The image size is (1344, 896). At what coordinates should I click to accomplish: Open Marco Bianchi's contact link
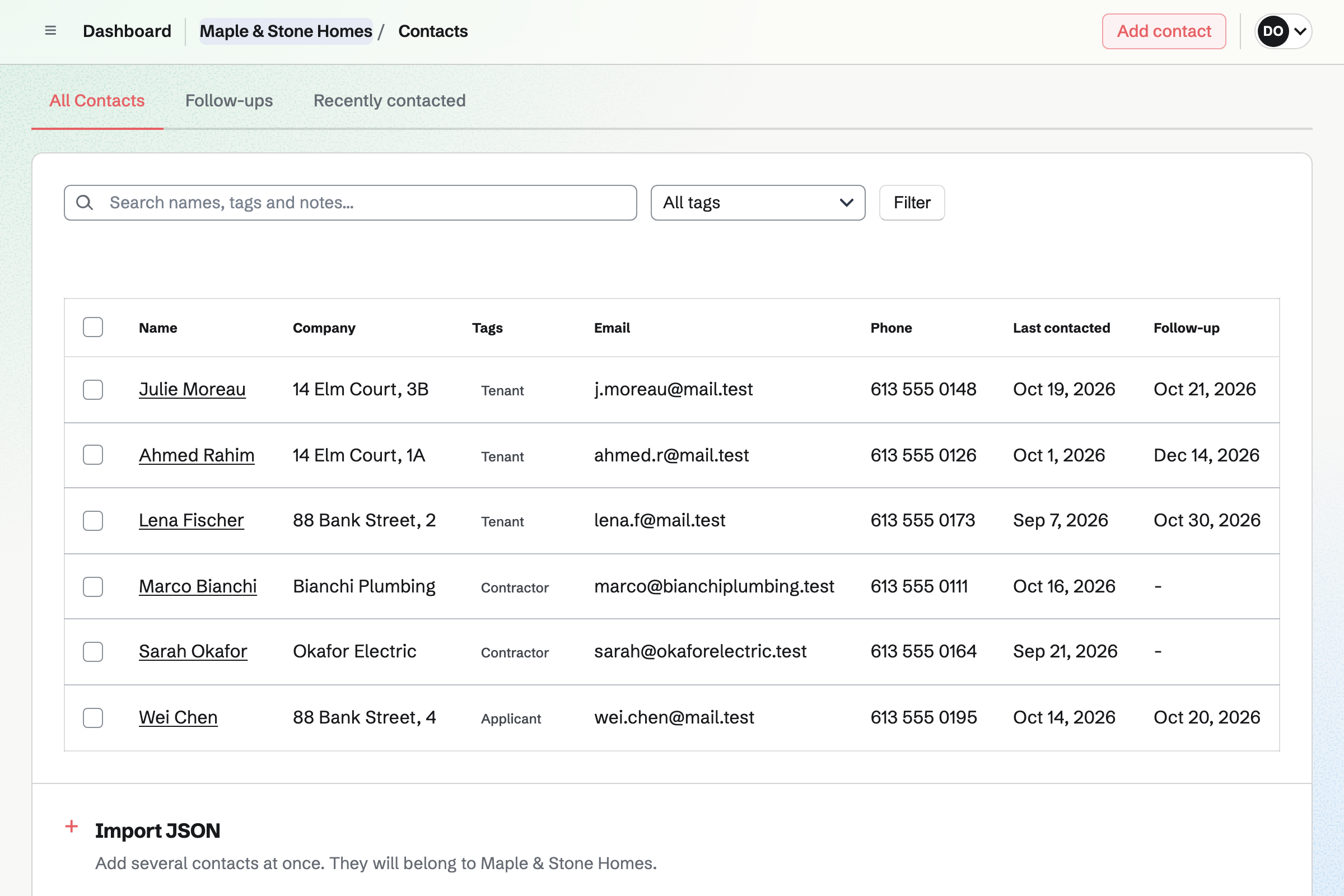click(198, 586)
